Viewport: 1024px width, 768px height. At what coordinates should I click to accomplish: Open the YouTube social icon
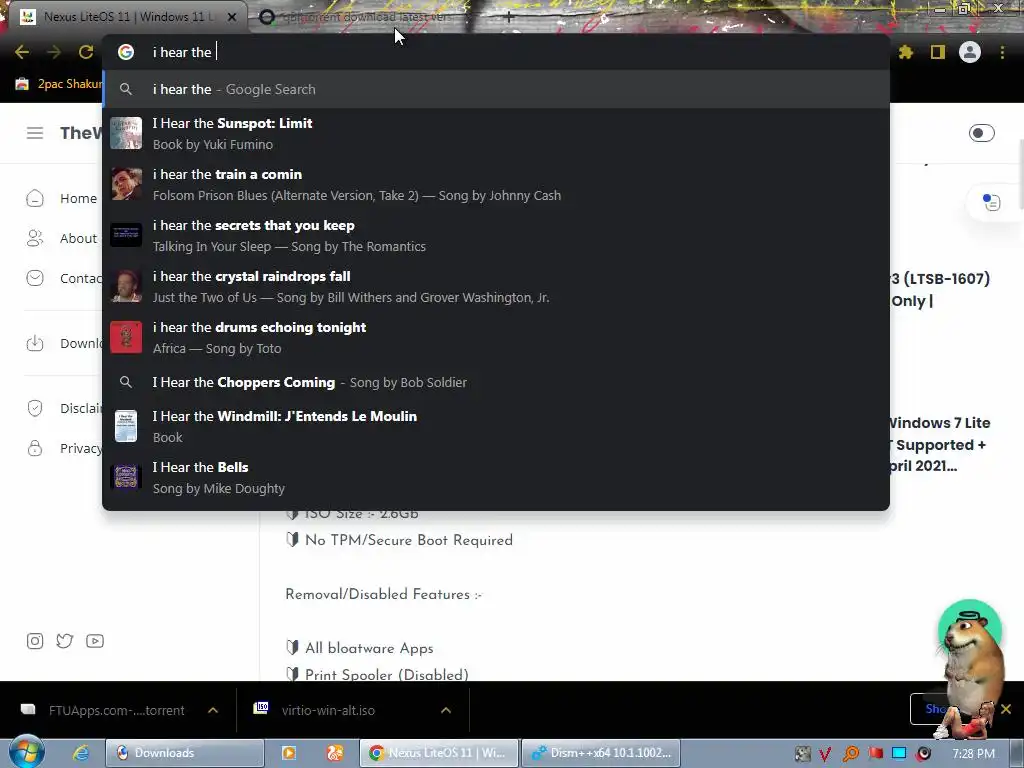click(95, 641)
